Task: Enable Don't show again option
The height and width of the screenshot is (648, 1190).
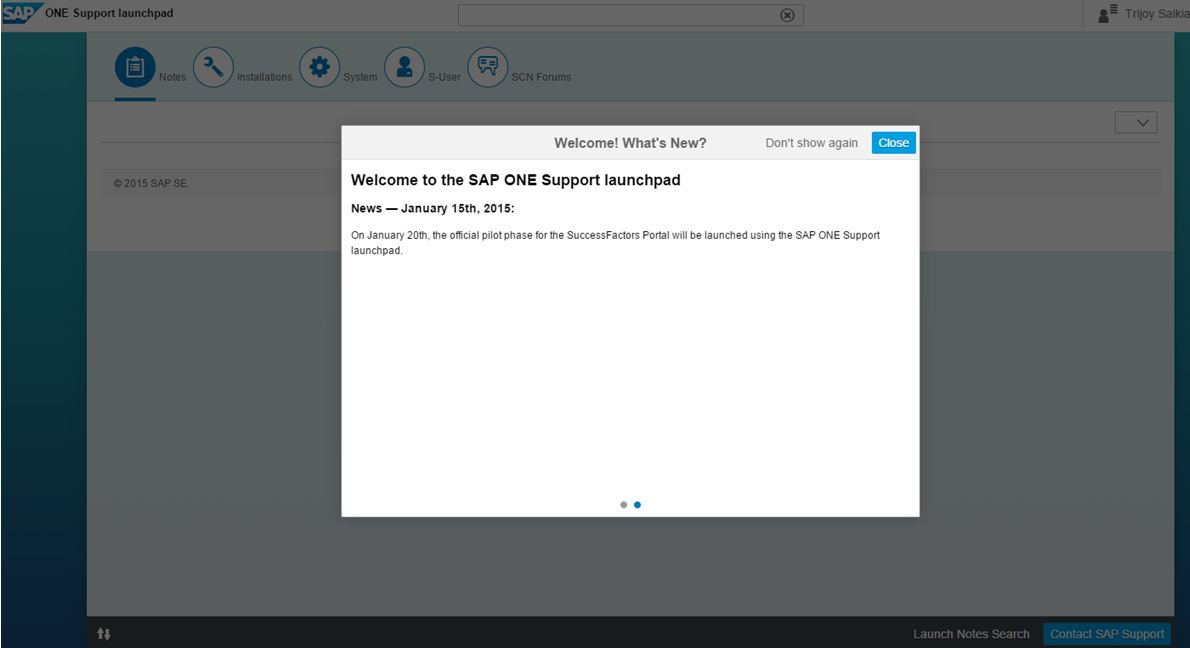Action: pos(811,143)
